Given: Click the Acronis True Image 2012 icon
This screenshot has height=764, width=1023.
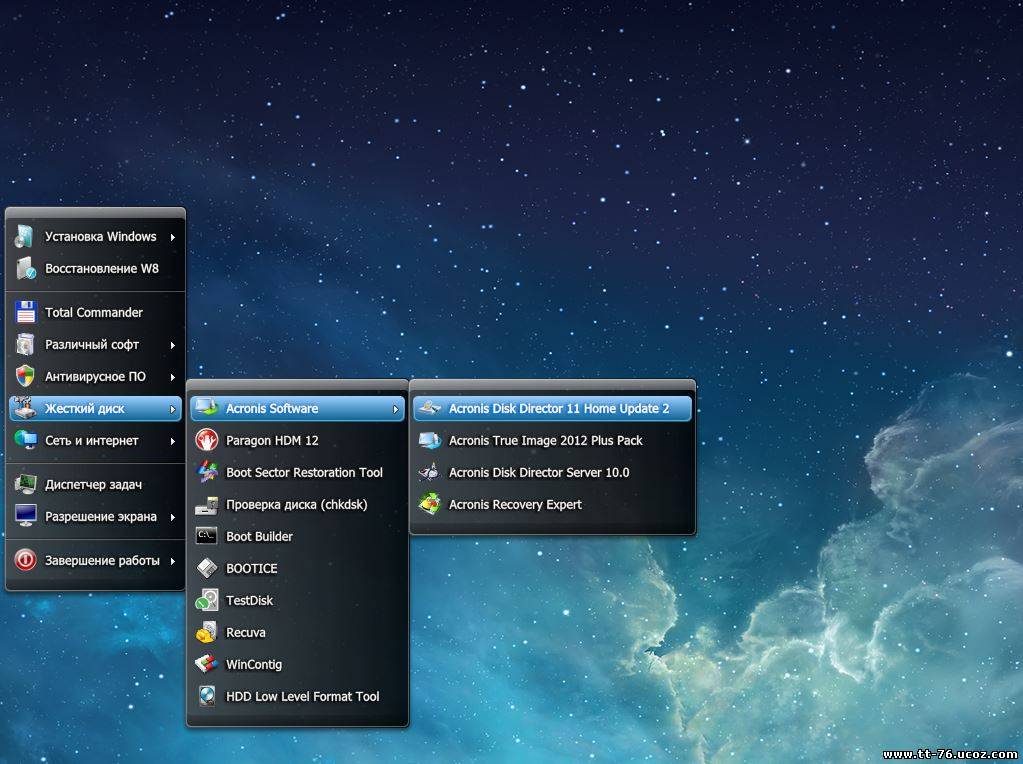Looking at the screenshot, I should [430, 440].
